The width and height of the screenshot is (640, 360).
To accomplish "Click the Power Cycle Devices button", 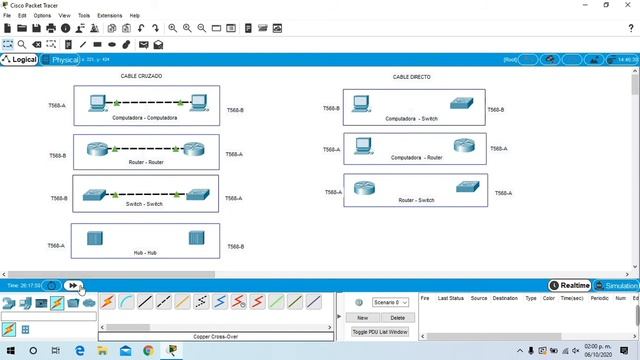I will tap(51, 285).
